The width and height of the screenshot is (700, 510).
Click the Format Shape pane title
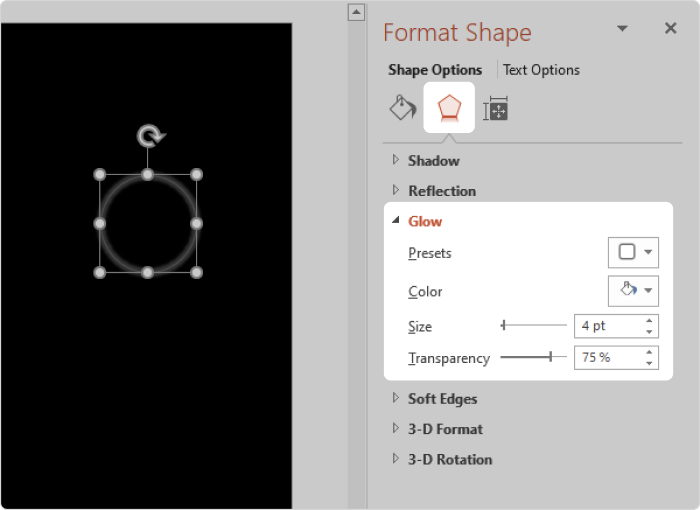point(457,33)
